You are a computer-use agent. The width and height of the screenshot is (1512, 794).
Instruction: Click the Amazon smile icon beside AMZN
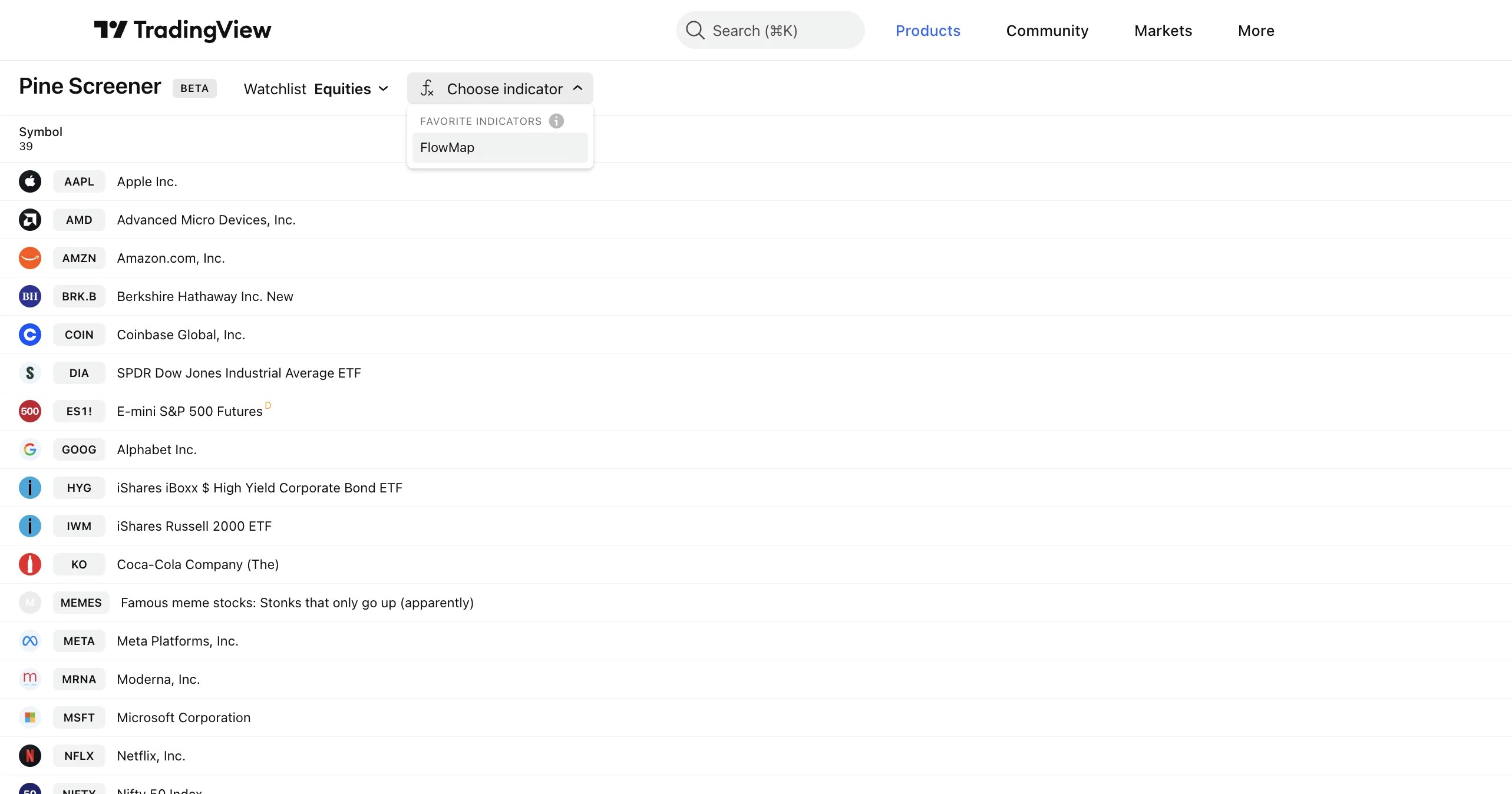point(30,257)
